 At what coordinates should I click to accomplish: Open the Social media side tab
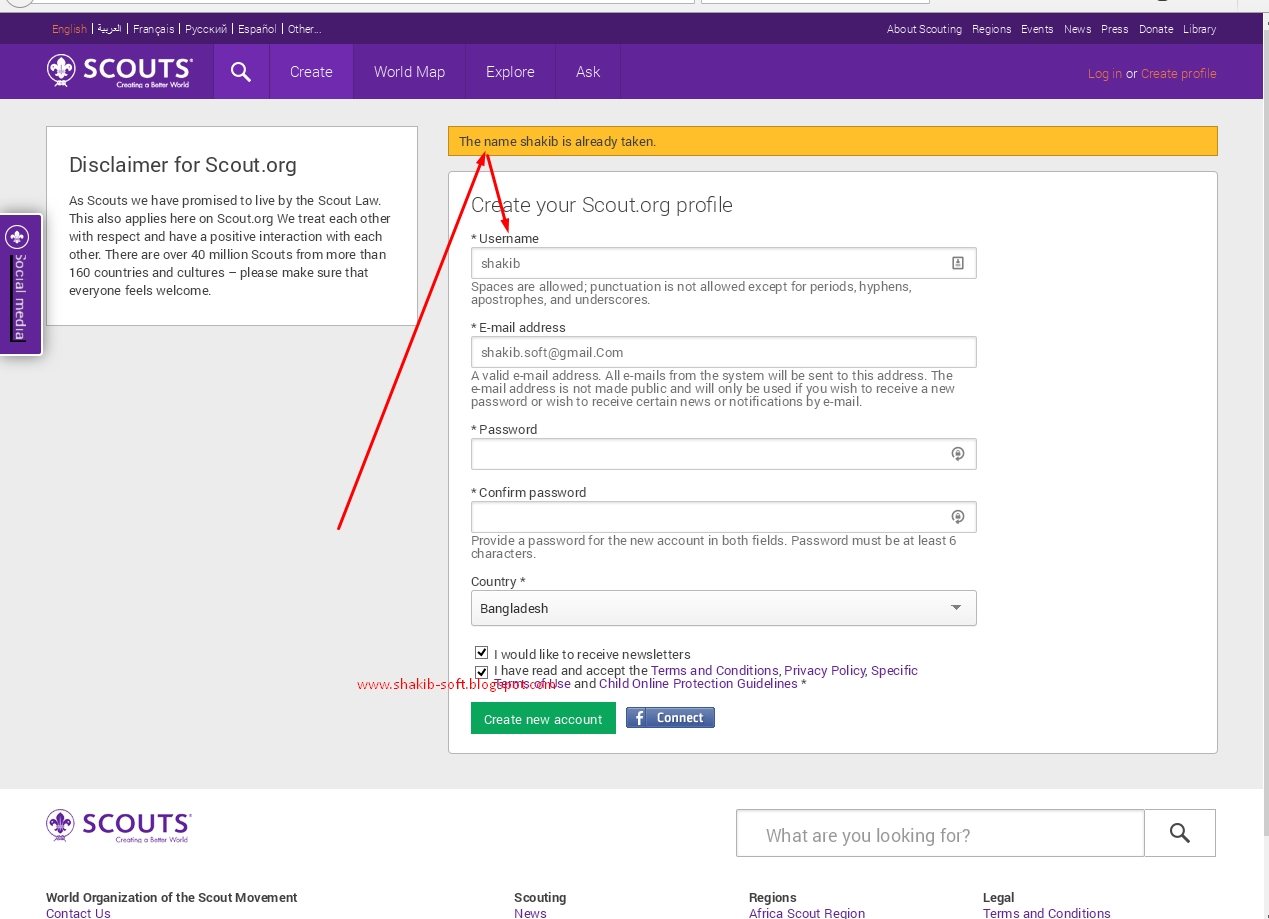click(20, 284)
